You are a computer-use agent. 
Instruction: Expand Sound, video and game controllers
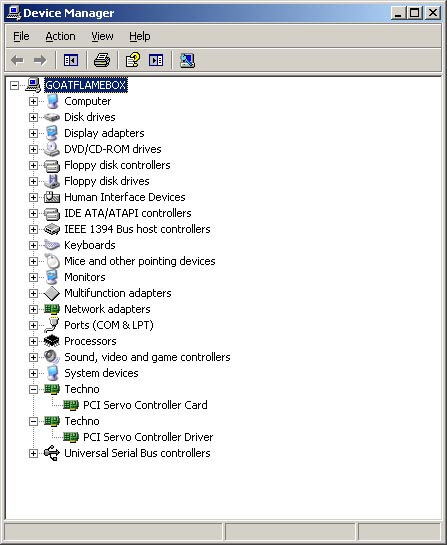click(x=33, y=357)
